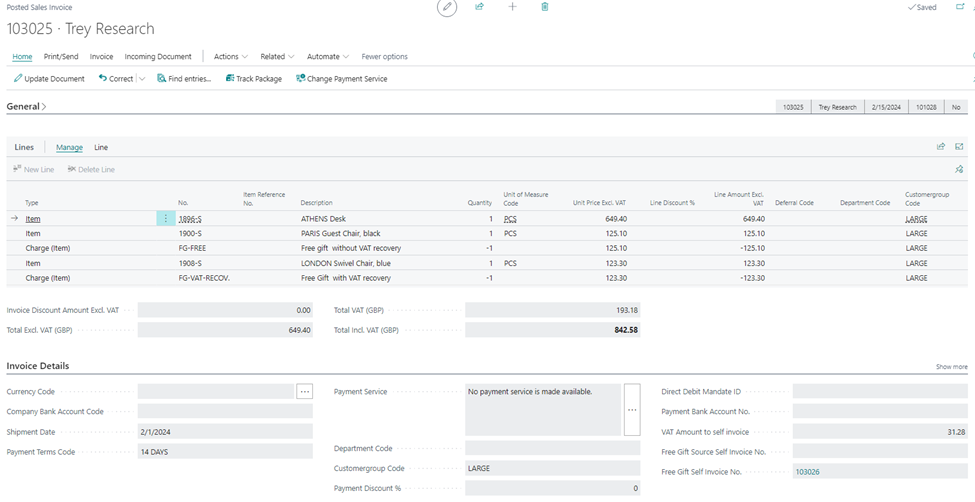The image size is (975, 502).
Task: Click the trash delete icon in header
Action: tap(545, 7)
